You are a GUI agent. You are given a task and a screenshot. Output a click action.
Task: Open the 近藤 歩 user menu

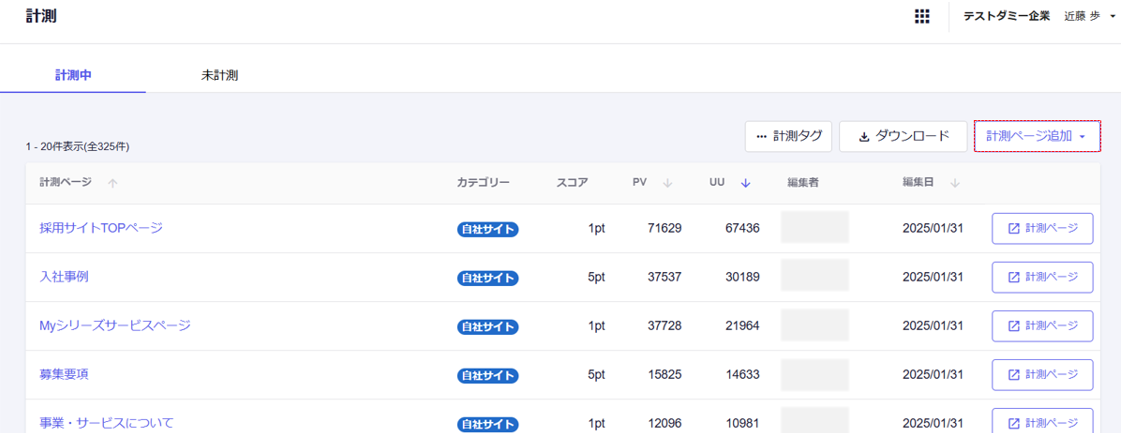1089,16
